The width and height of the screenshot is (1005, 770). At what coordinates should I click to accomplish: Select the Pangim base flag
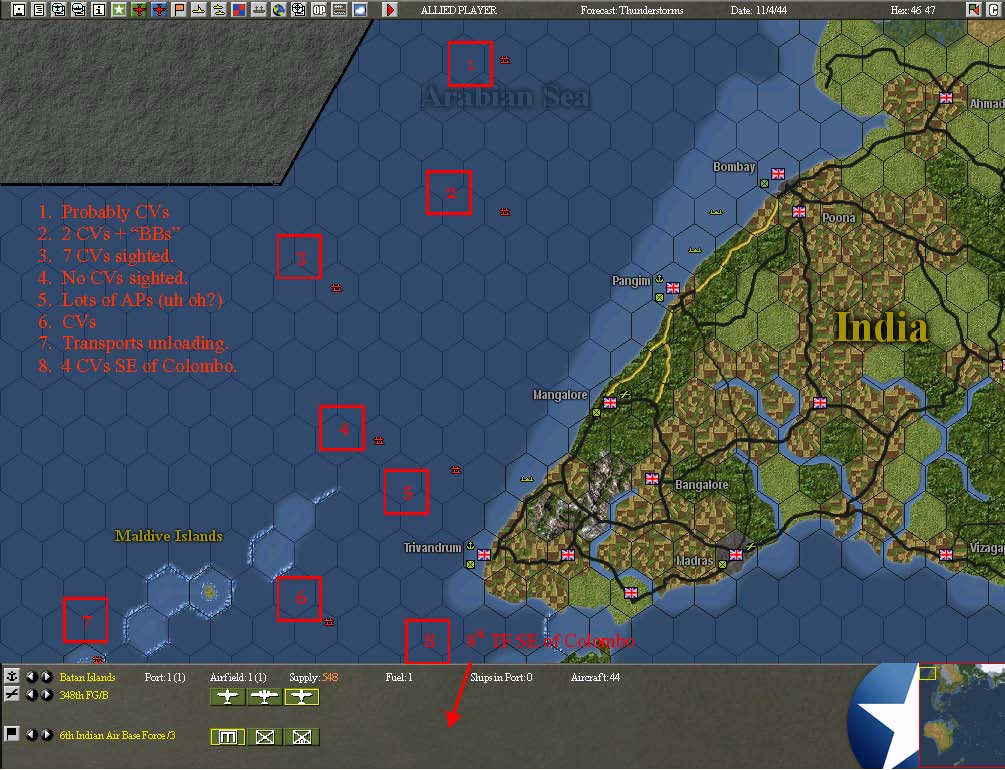673,288
